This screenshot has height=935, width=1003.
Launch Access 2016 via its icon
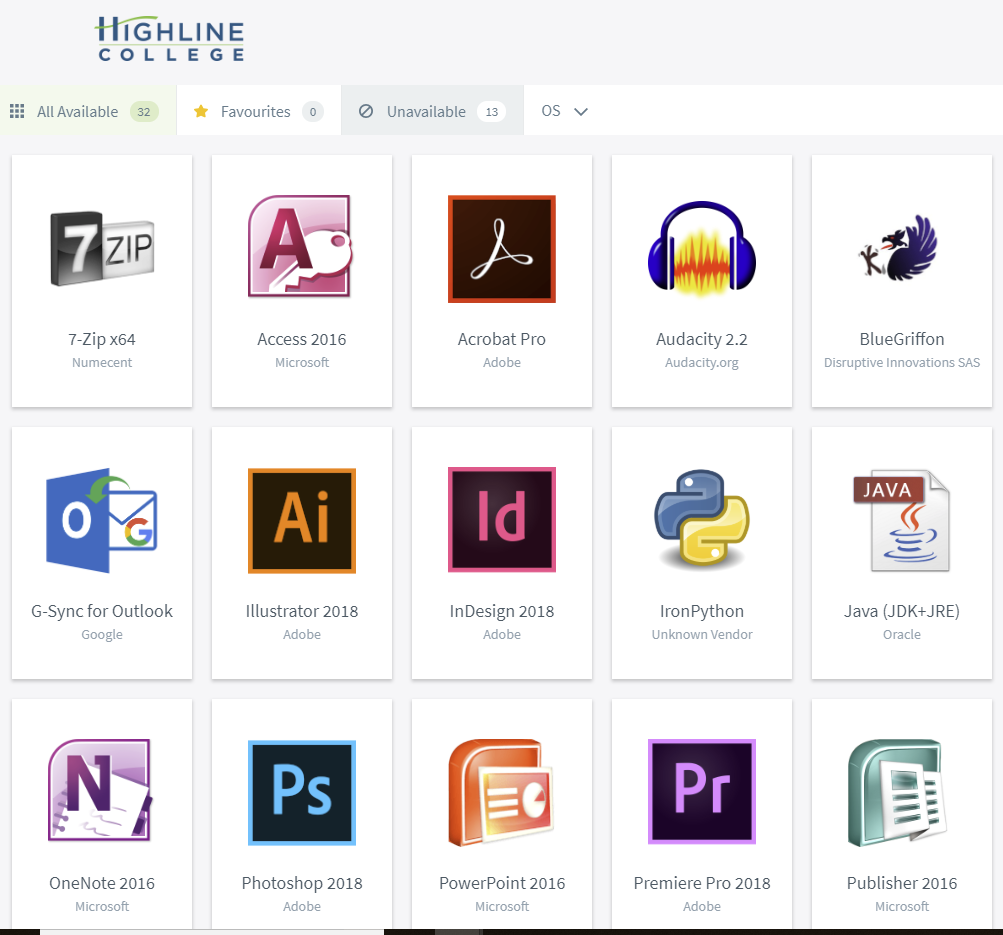(x=301, y=247)
